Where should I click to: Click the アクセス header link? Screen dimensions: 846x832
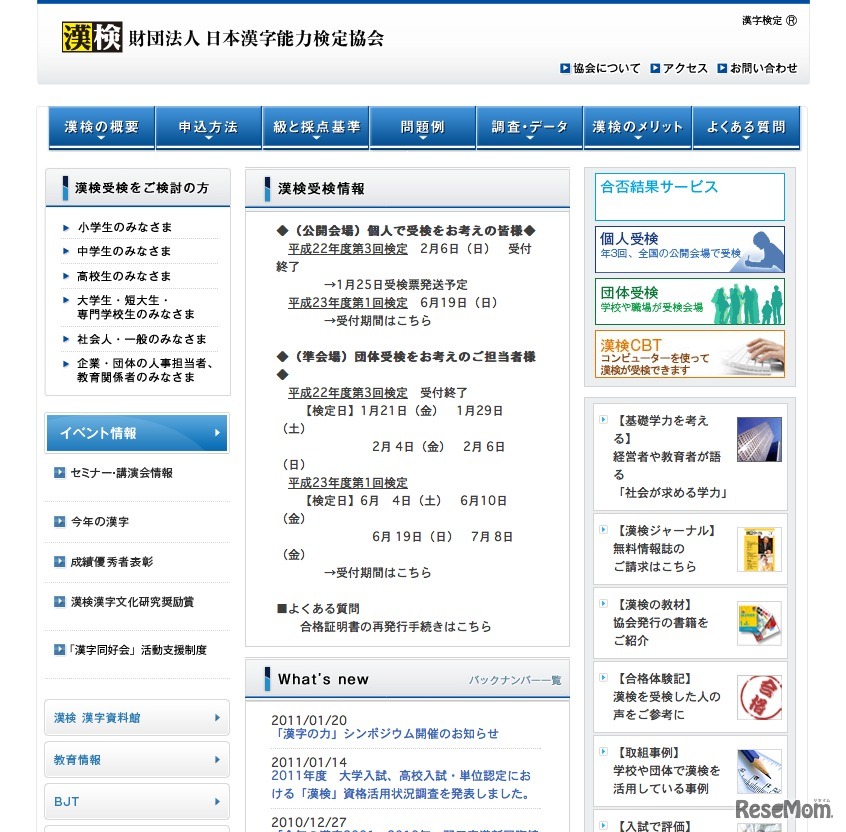[x=680, y=68]
